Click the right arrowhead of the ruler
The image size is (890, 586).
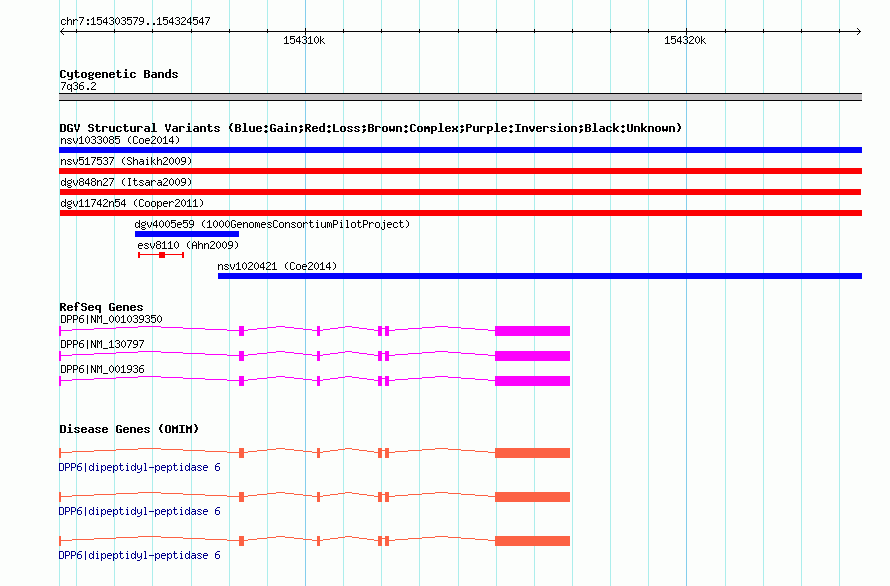click(x=859, y=31)
